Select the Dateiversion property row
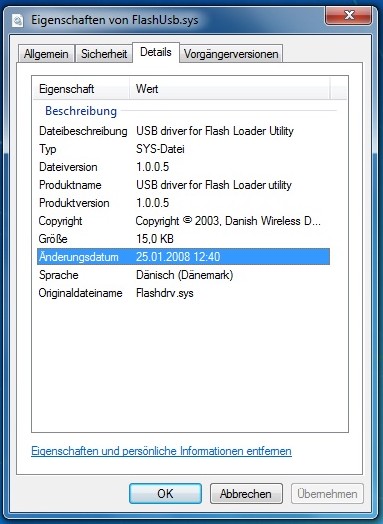This screenshot has width=383, height=524. tap(183, 167)
